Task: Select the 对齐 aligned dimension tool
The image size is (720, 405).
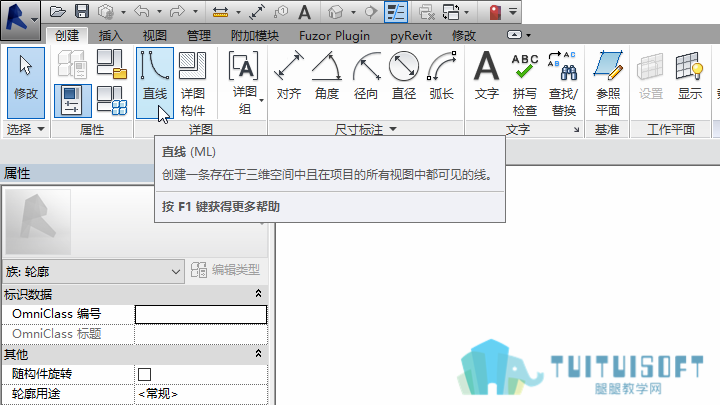Action: 289,76
